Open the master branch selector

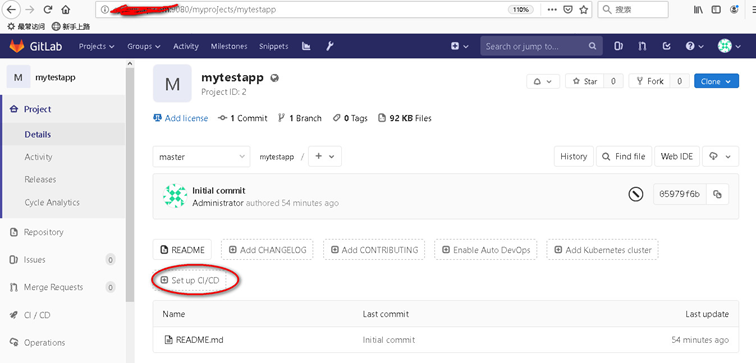[202, 157]
